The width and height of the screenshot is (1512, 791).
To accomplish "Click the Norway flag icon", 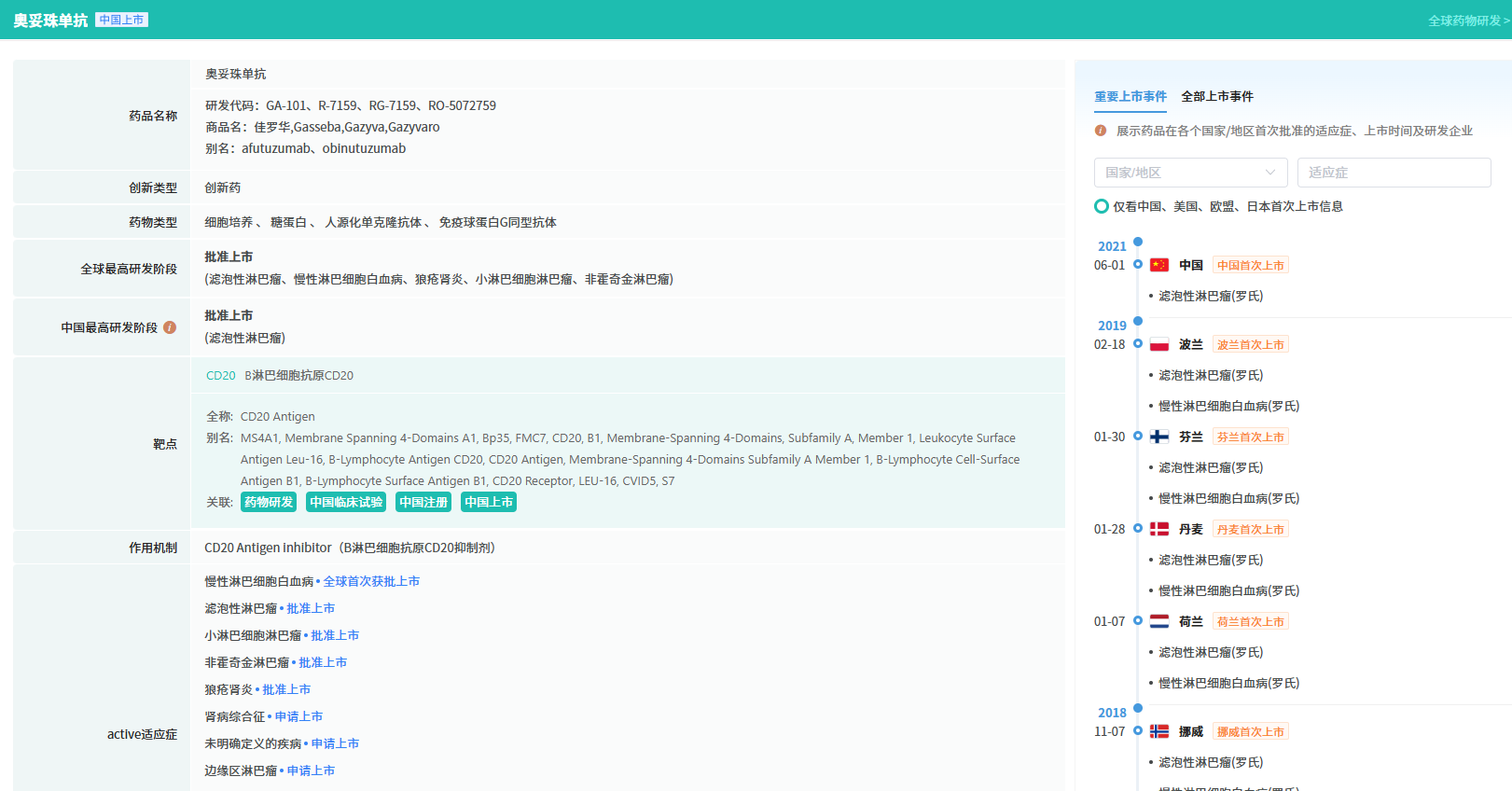I will (x=1159, y=731).
